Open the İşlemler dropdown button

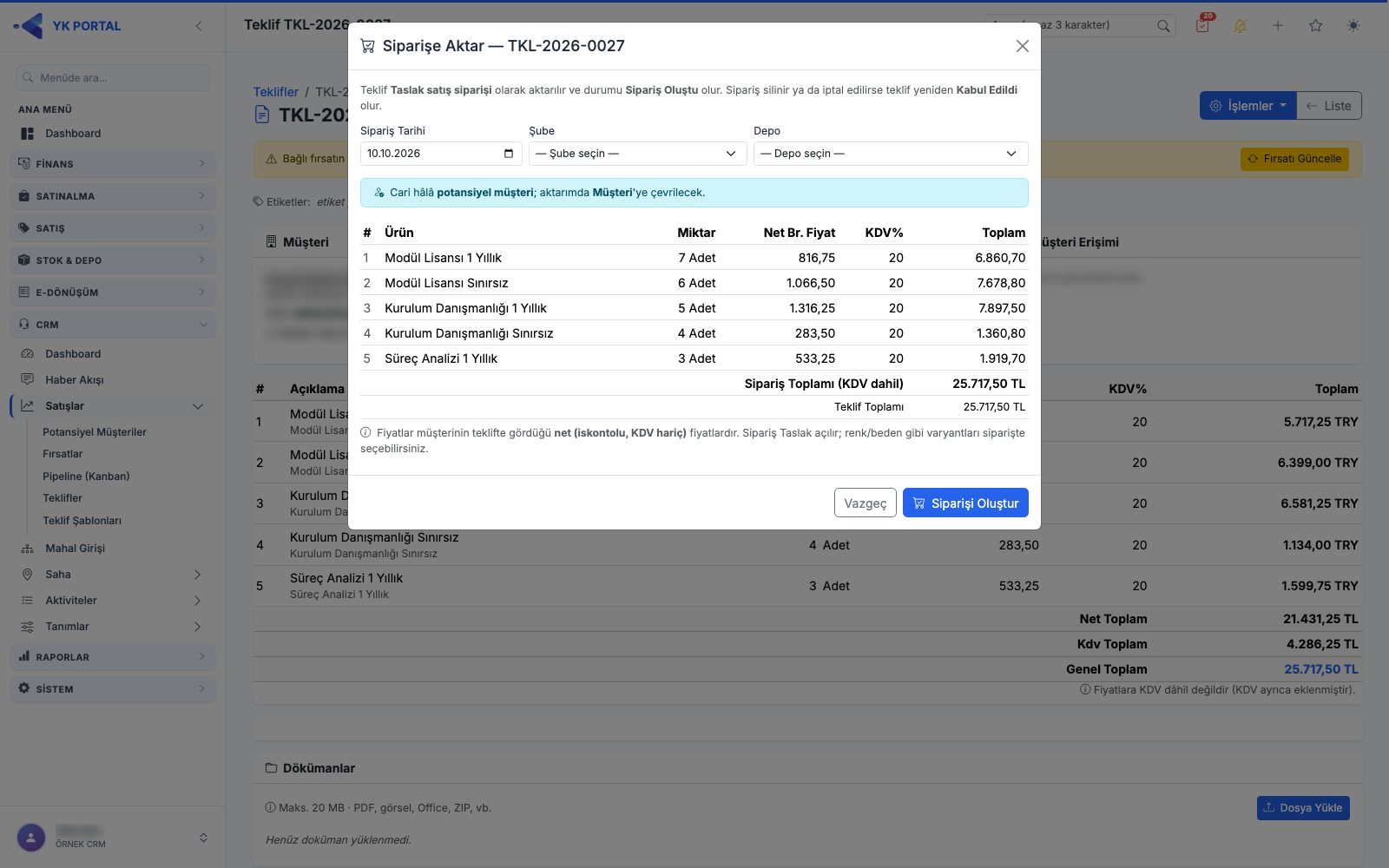click(1248, 106)
